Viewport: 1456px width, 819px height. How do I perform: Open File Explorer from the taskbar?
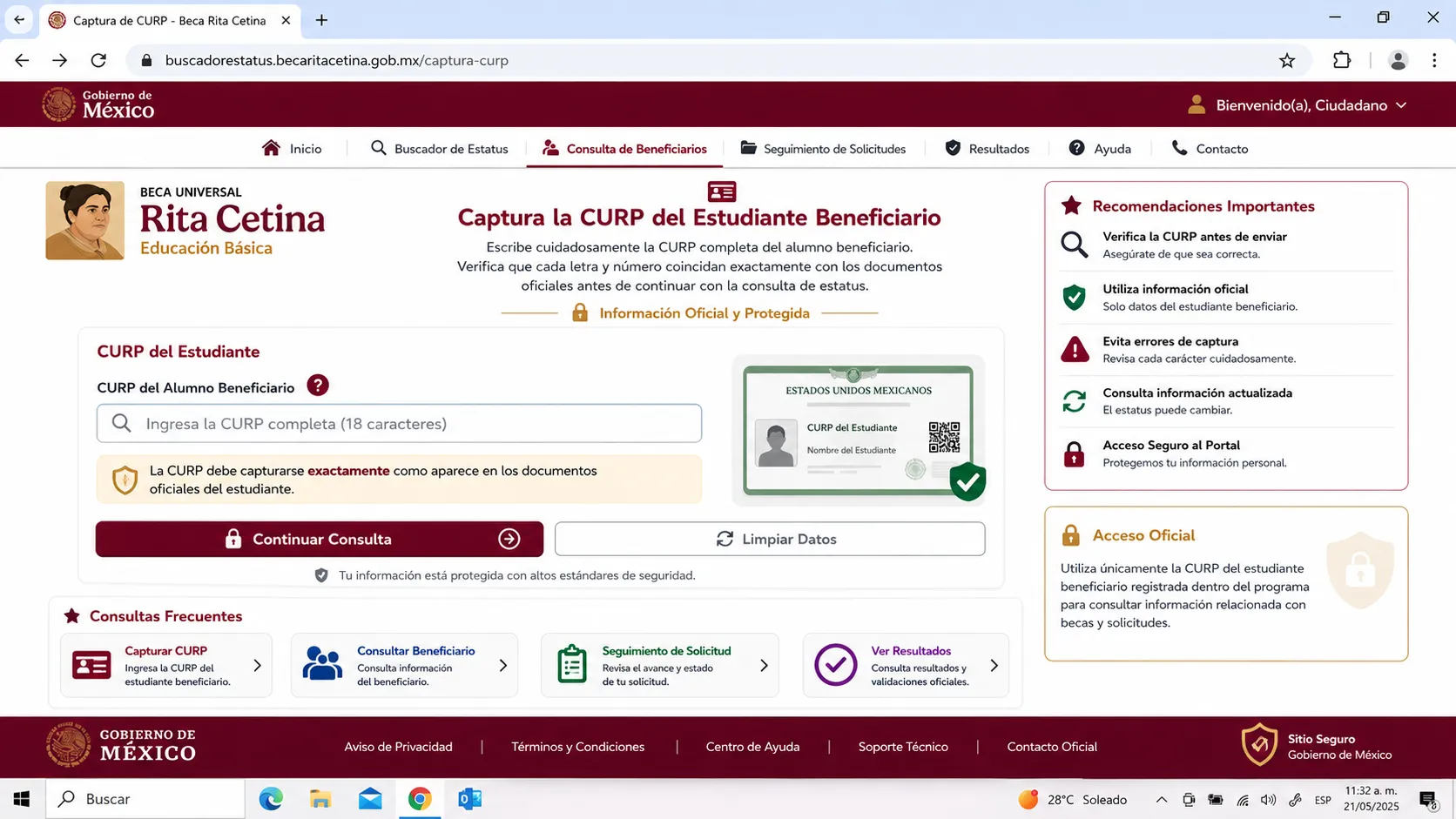point(320,799)
